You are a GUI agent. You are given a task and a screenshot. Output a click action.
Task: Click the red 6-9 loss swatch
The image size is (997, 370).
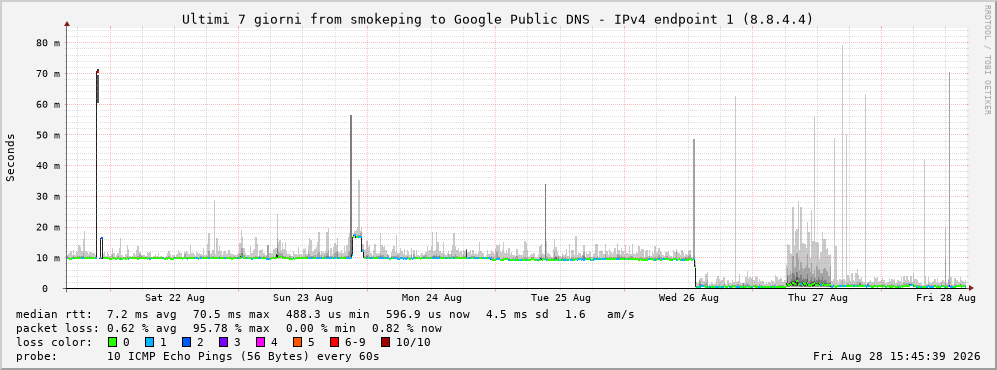pyautogui.click(x=334, y=342)
